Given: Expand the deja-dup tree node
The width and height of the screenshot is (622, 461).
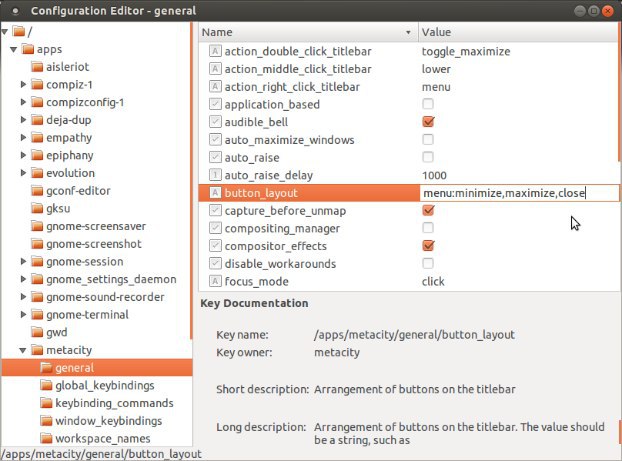Looking at the screenshot, I should [23, 119].
